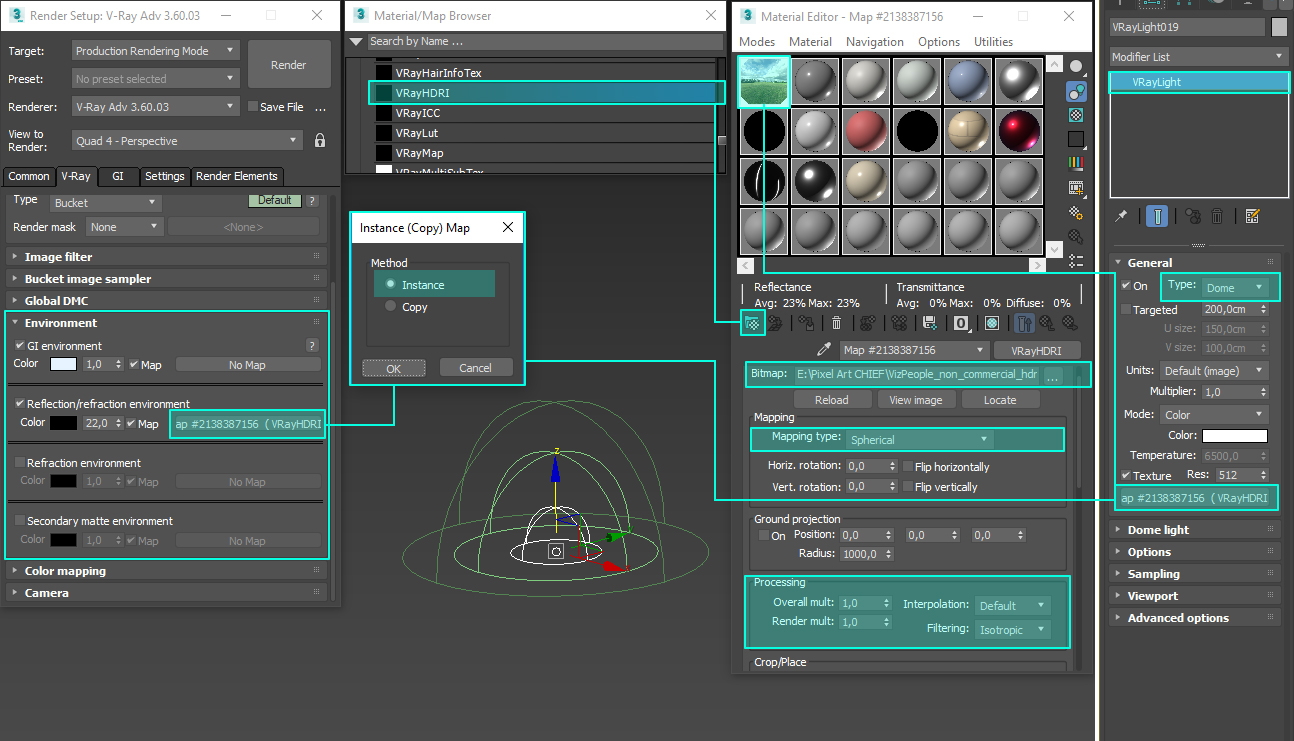This screenshot has width=1294, height=741.
Task: Switch to the GI tab
Action: click(x=118, y=176)
